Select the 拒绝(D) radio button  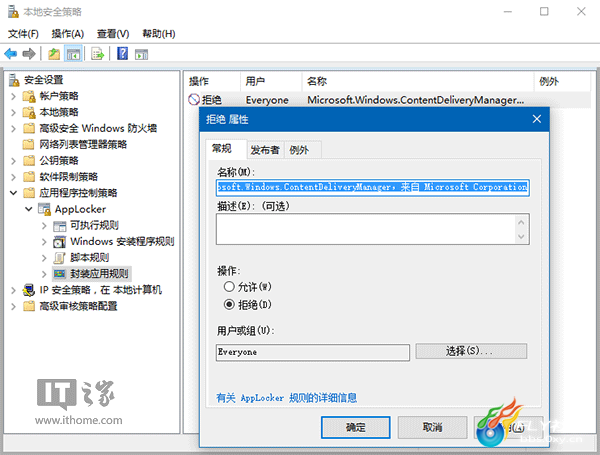tap(229, 305)
